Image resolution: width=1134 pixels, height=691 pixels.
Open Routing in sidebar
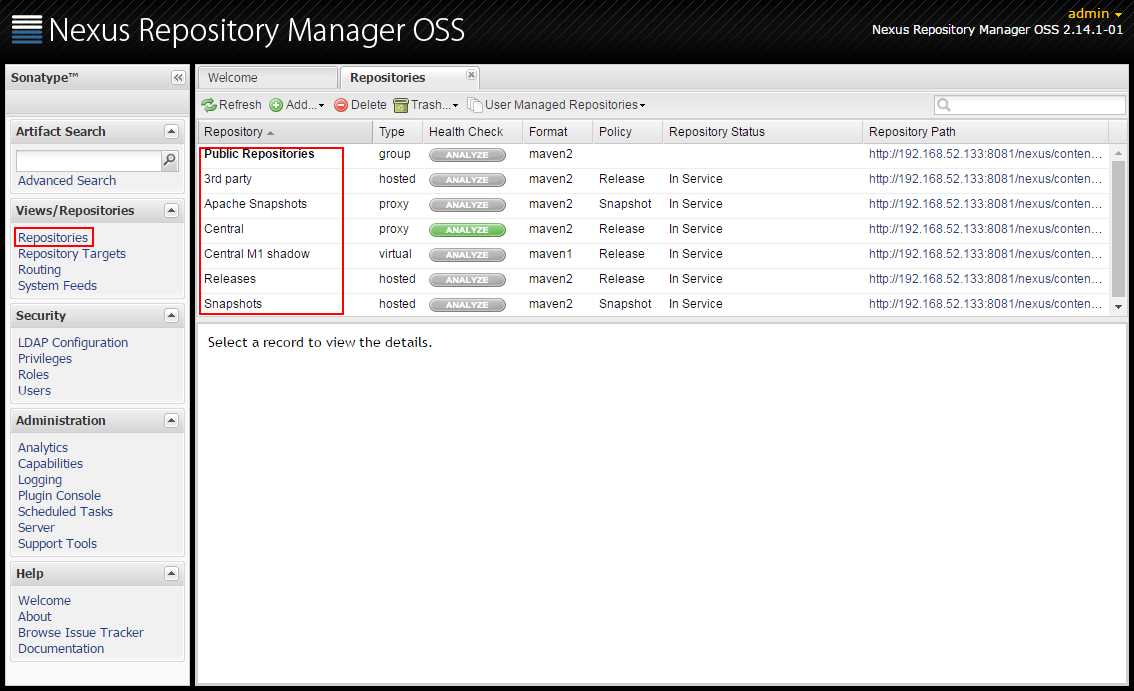tap(39, 270)
